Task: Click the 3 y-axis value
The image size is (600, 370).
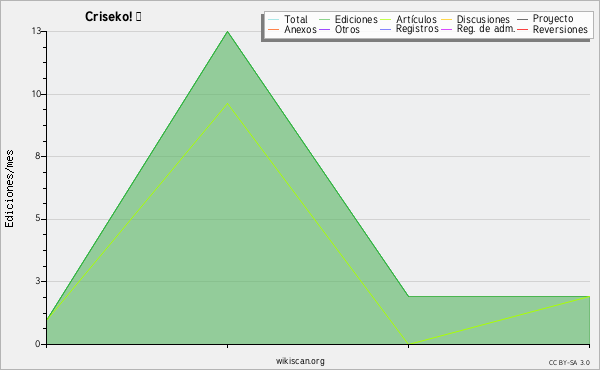Action: click(x=38, y=281)
